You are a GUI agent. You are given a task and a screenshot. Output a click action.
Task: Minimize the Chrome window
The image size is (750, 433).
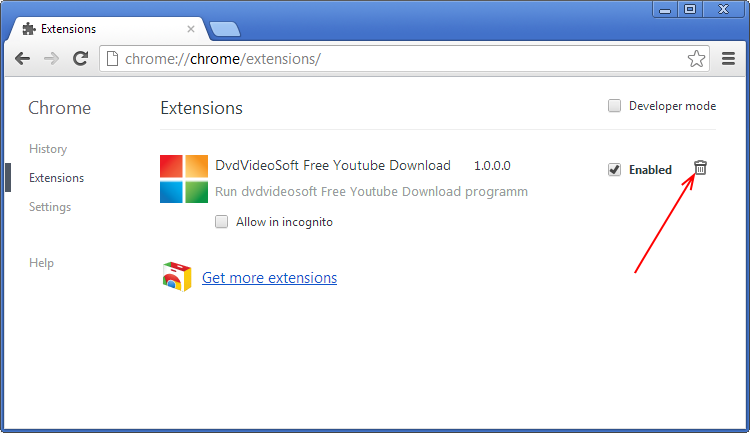click(x=665, y=9)
